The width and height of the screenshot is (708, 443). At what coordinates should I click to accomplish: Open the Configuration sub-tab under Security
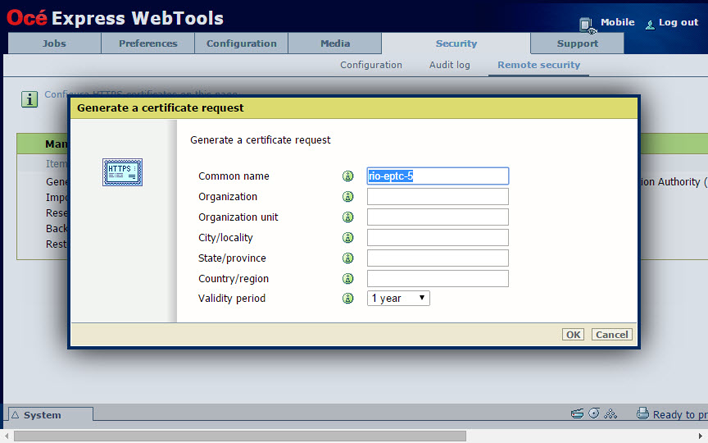[371, 65]
